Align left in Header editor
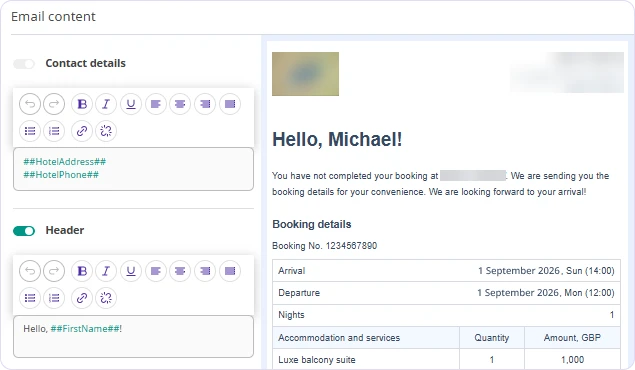635x370 pixels. 156,271
